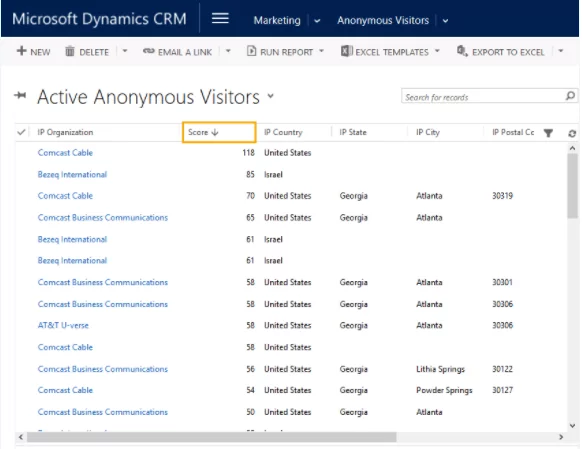Click the DELETE command label
Viewport: 582px width, 449px height.
[x=94, y=52]
